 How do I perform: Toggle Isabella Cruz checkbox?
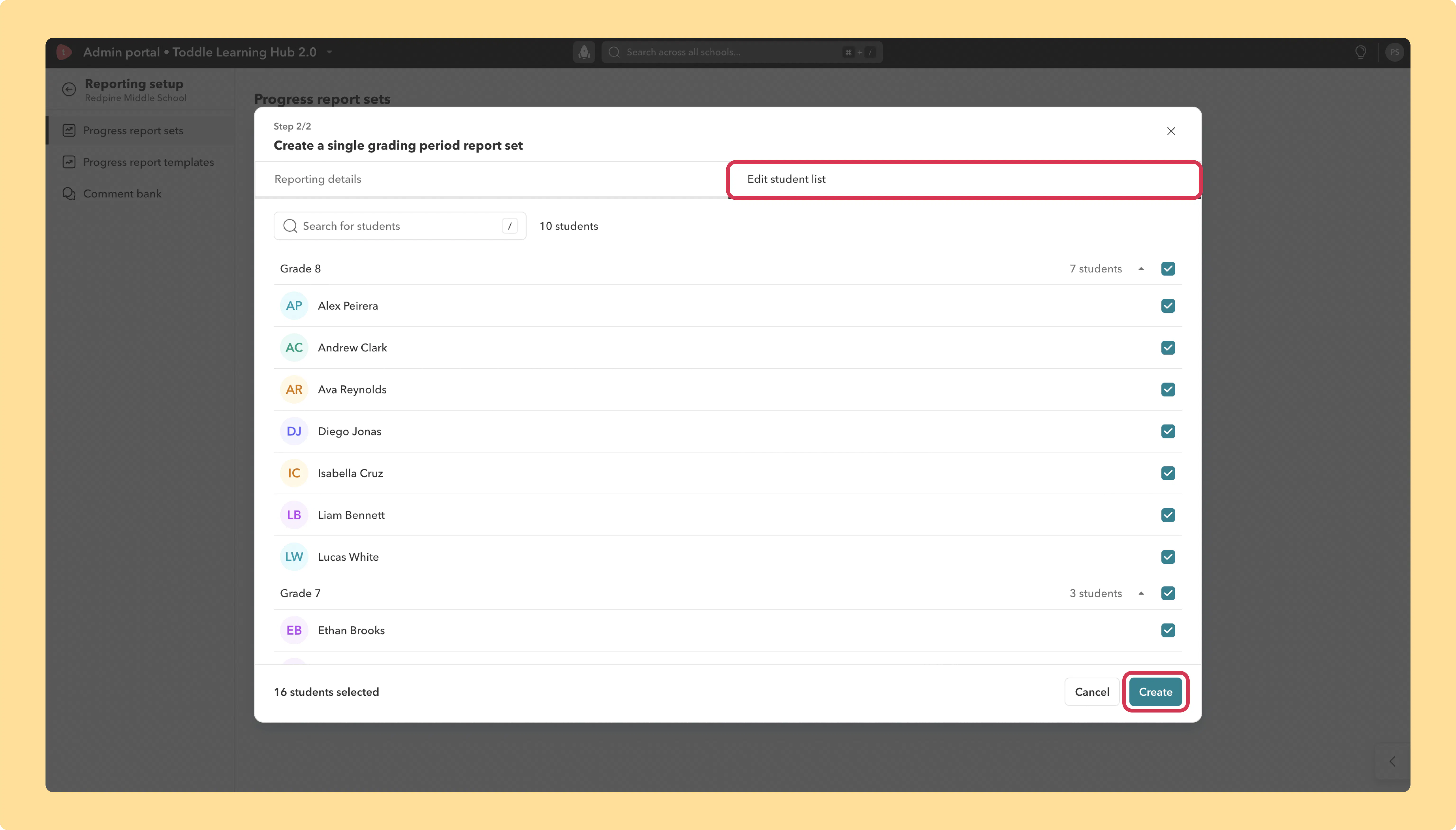pos(1168,473)
